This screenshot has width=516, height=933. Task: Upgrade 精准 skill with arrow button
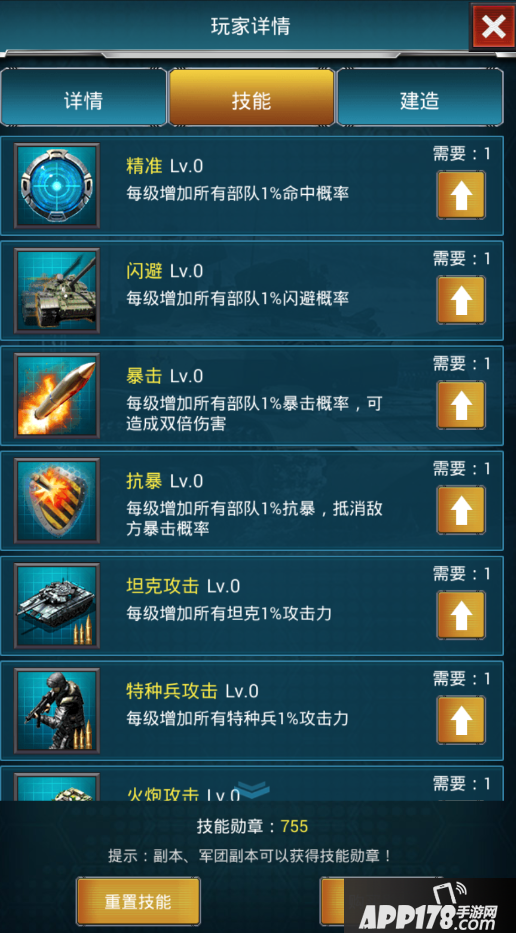pos(461,195)
